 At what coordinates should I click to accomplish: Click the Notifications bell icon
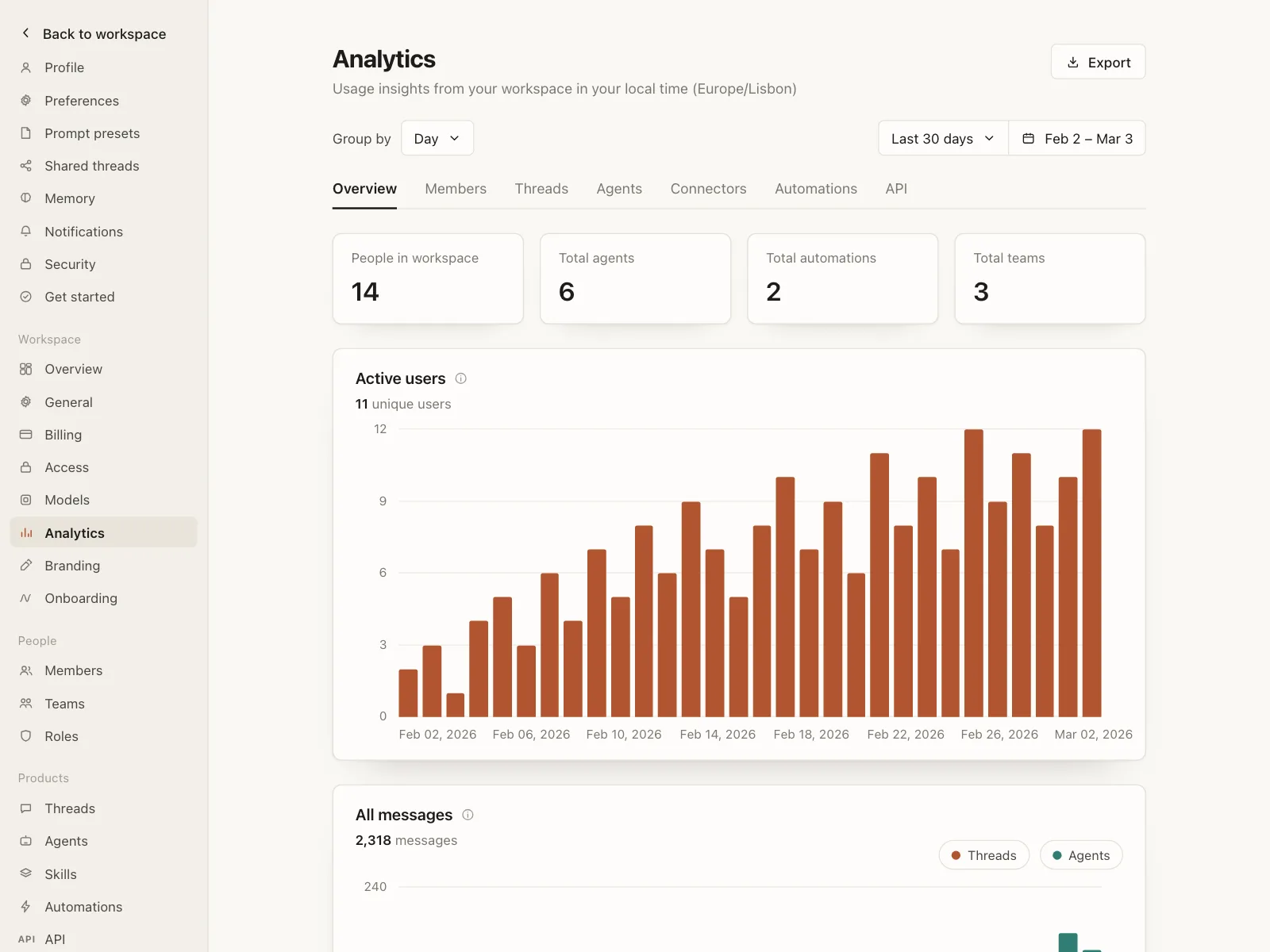pos(26,231)
